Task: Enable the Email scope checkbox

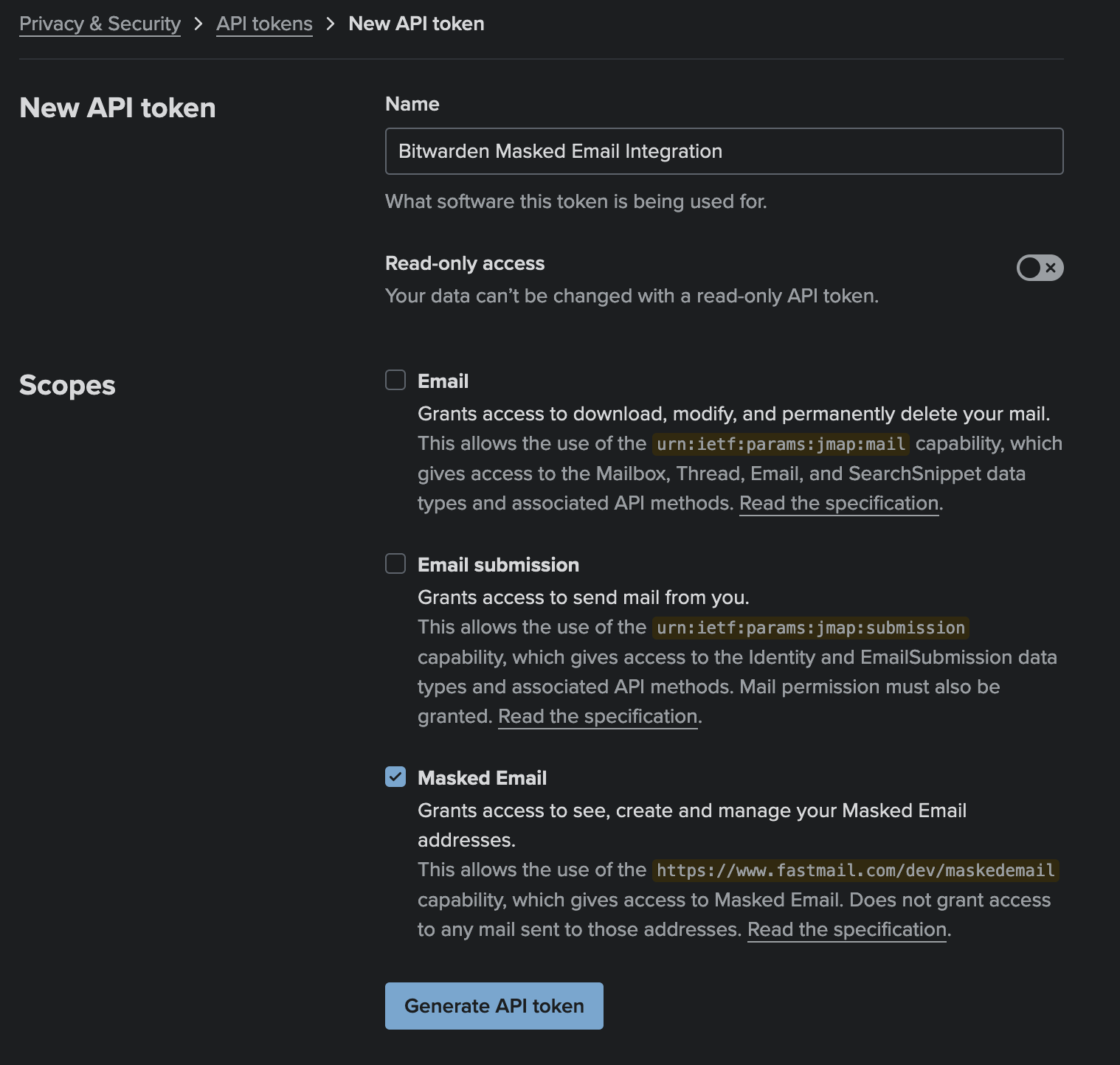Action: [x=395, y=380]
